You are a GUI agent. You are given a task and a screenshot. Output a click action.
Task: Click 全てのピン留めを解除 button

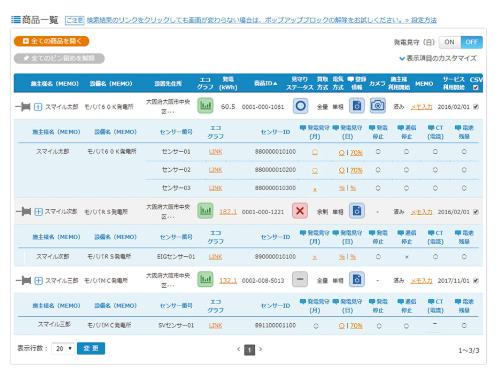pyautogui.click(x=59, y=59)
